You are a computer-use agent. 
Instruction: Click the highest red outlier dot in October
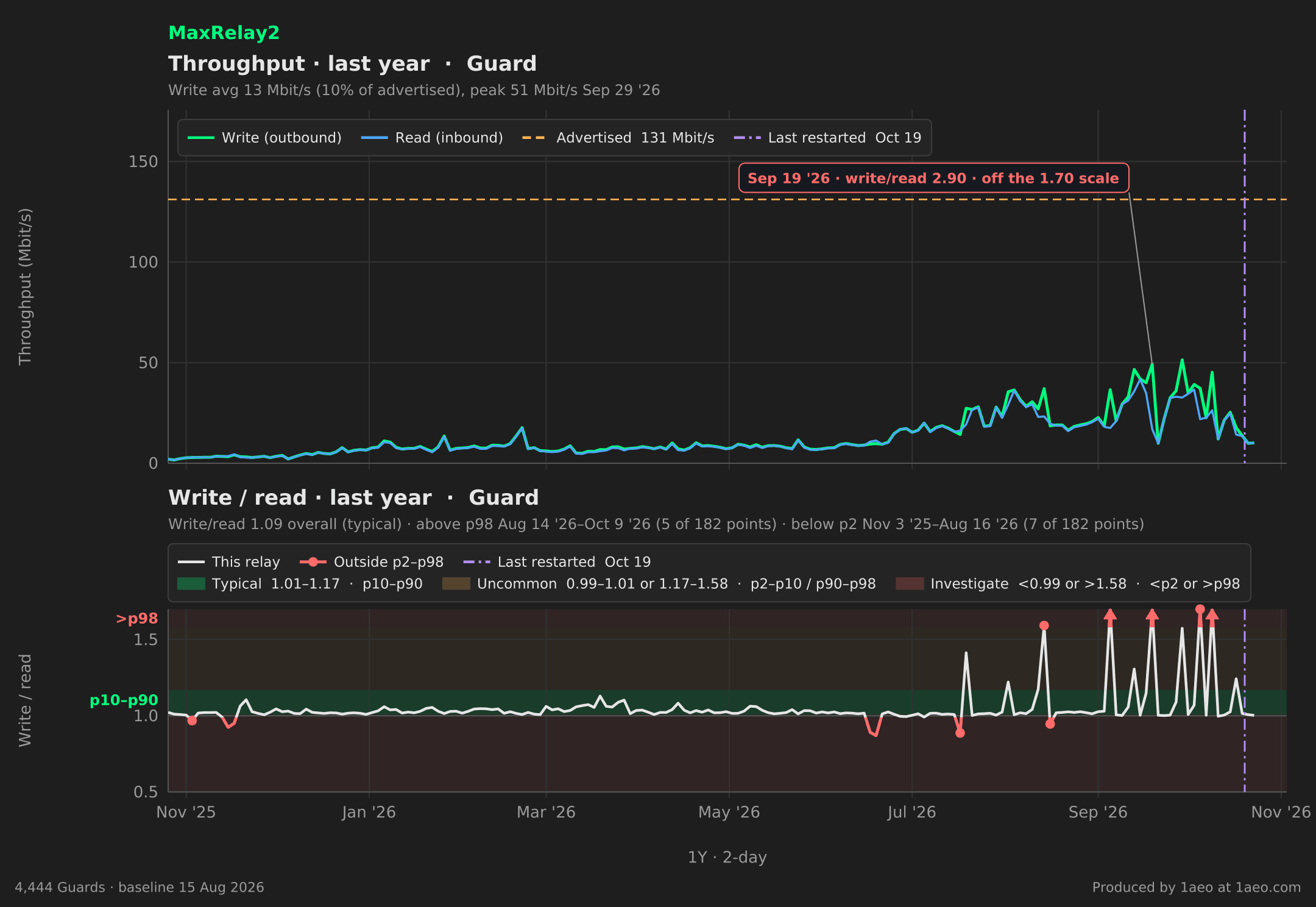(1200, 609)
